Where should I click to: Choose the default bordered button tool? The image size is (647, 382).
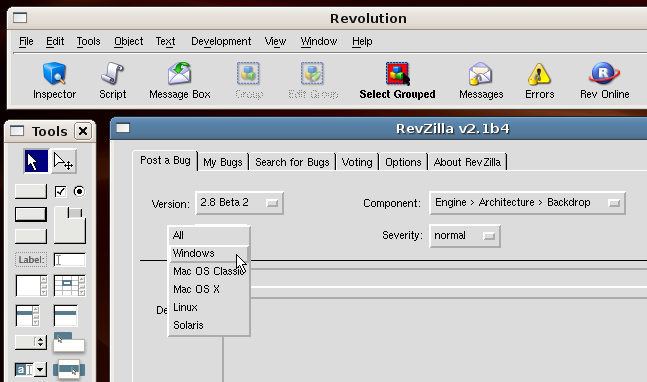(x=31, y=215)
